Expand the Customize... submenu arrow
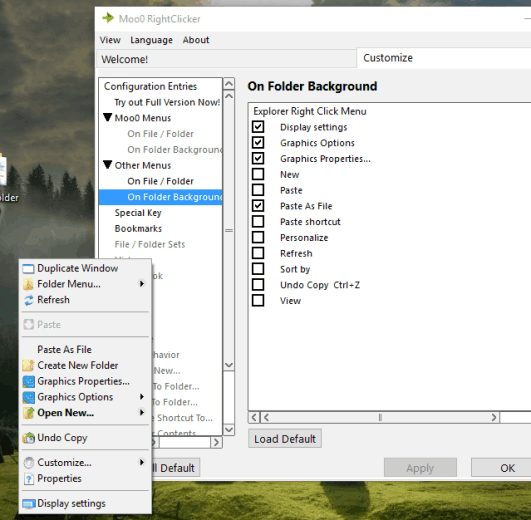This screenshot has width=531, height=520. pyautogui.click(x=142, y=462)
